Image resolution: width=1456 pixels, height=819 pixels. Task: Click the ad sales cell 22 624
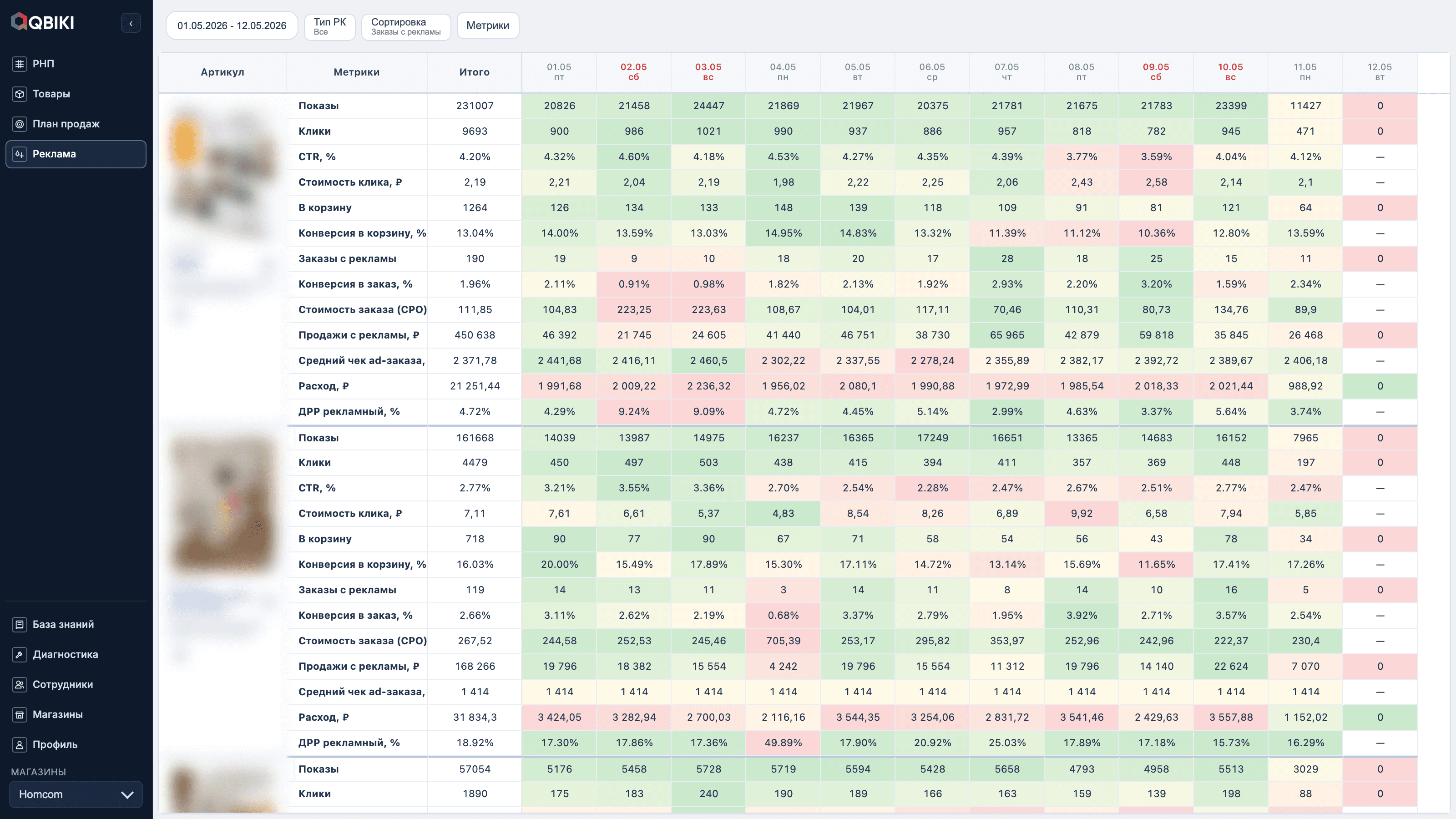point(1231,667)
